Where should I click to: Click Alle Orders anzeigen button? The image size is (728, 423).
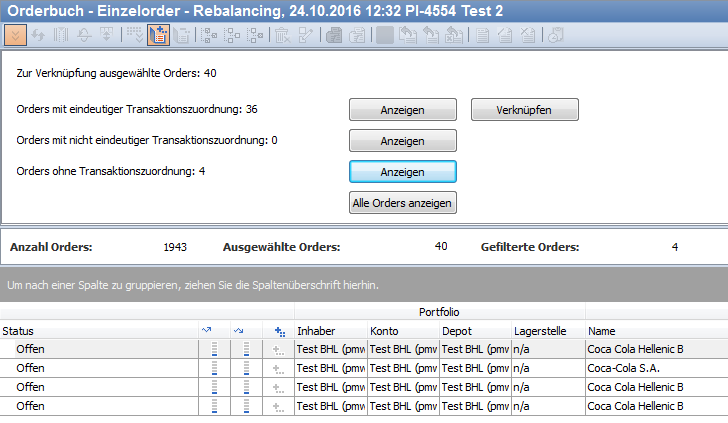tap(402, 203)
